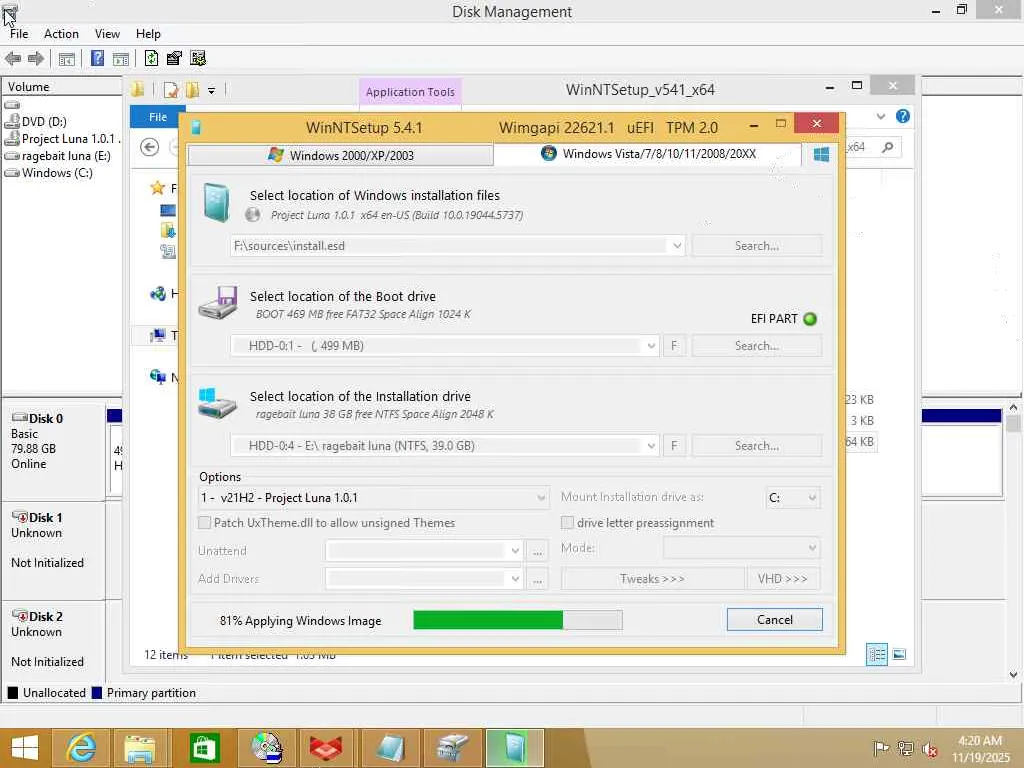Click the back arrow in Disk Management toolbar
Viewport: 1024px width, 768px height.
click(x=12, y=58)
